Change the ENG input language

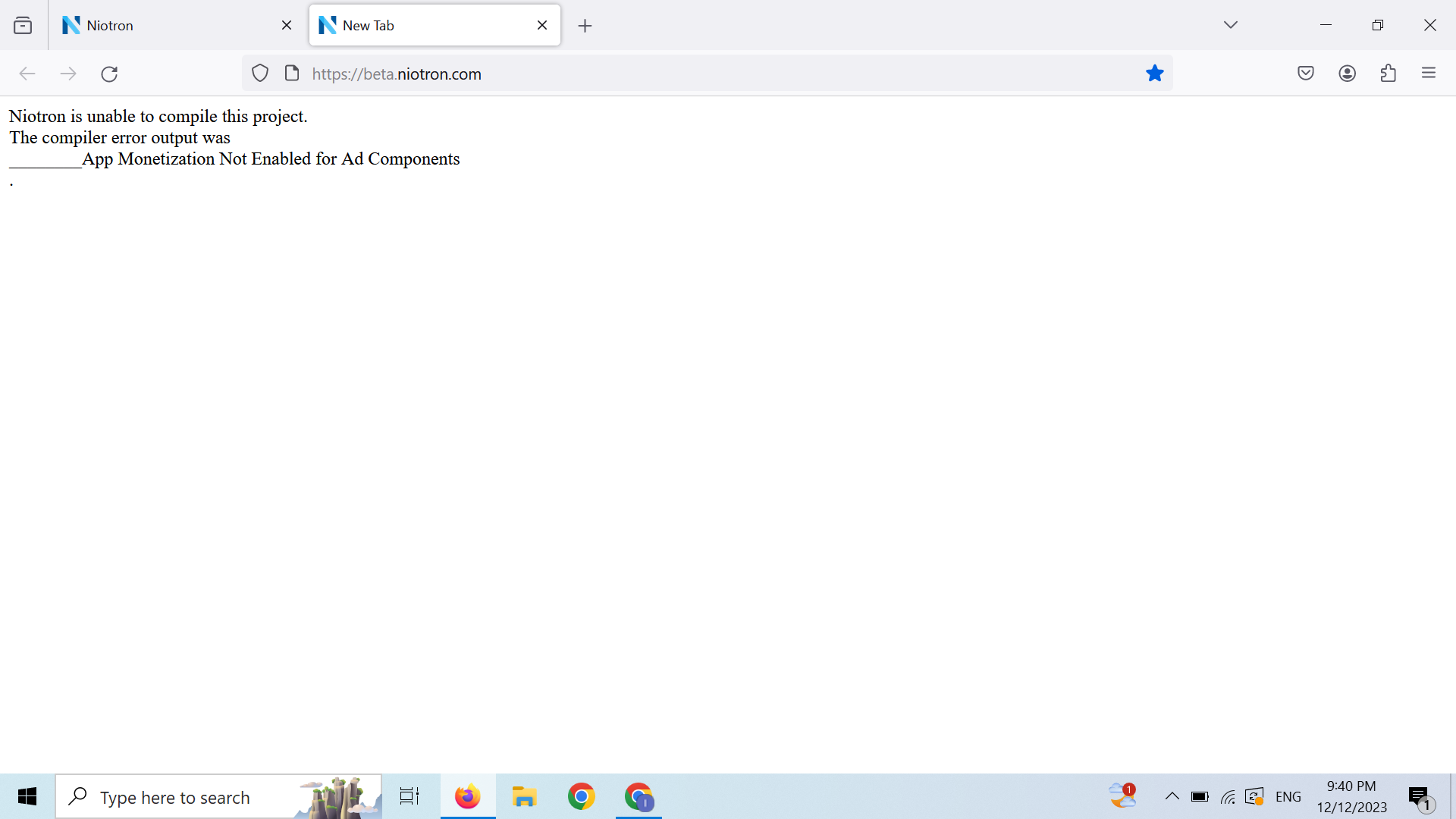pos(1288,797)
